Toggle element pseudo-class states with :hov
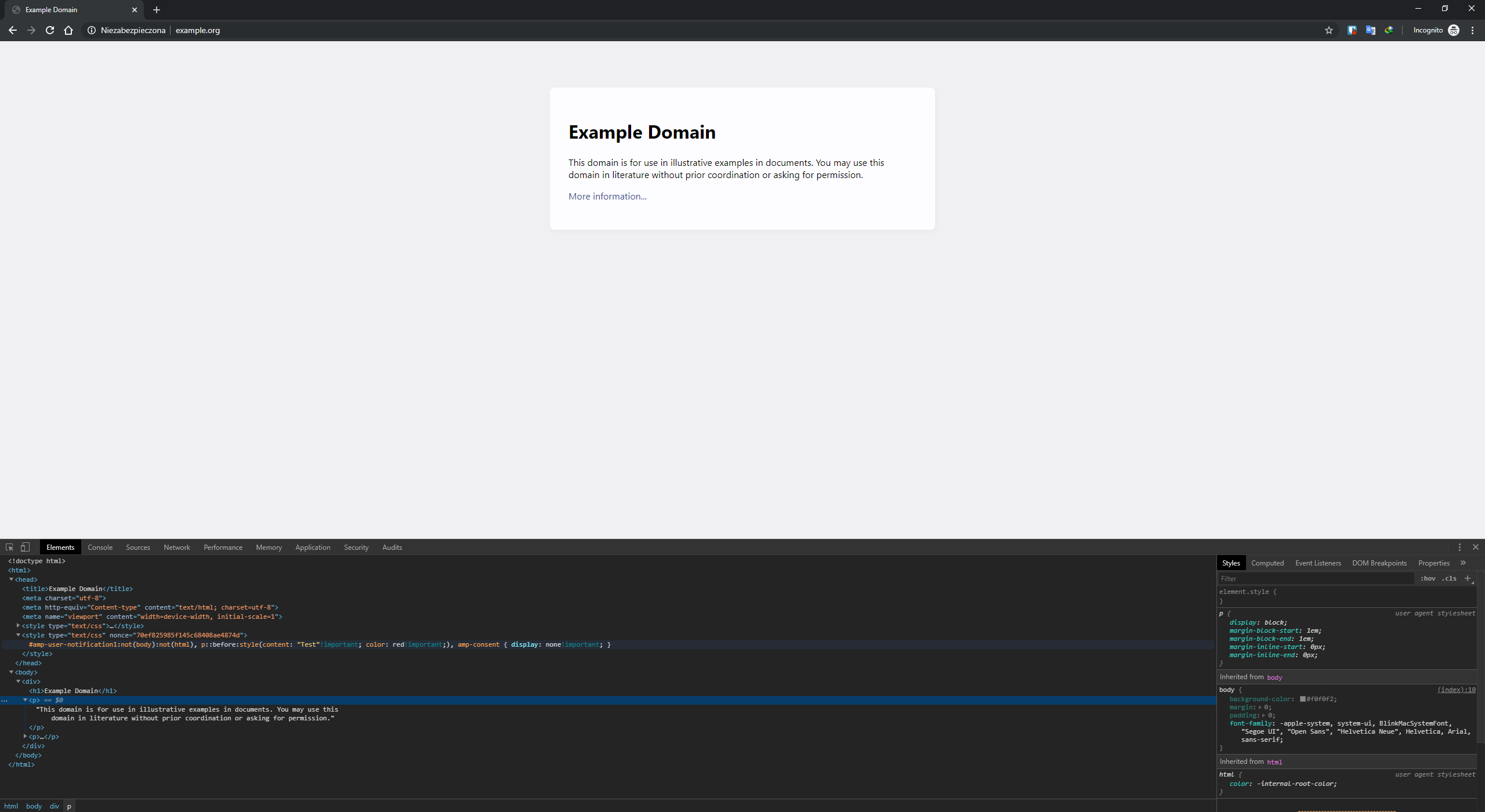This screenshot has width=1485, height=812. coord(1428,578)
